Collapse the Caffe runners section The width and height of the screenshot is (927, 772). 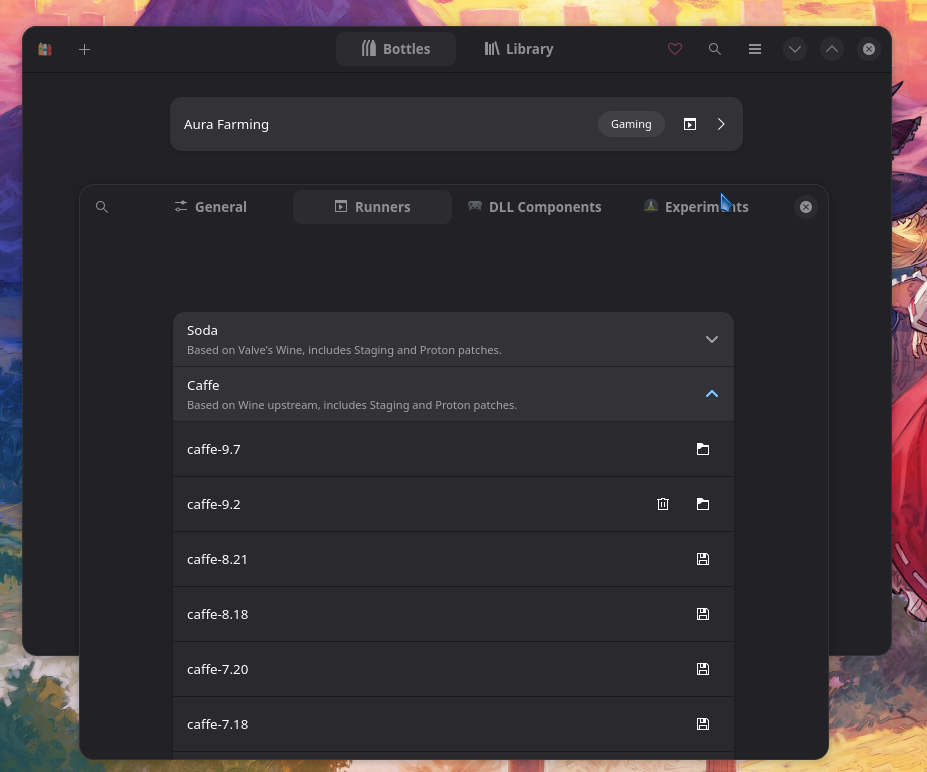(712, 394)
